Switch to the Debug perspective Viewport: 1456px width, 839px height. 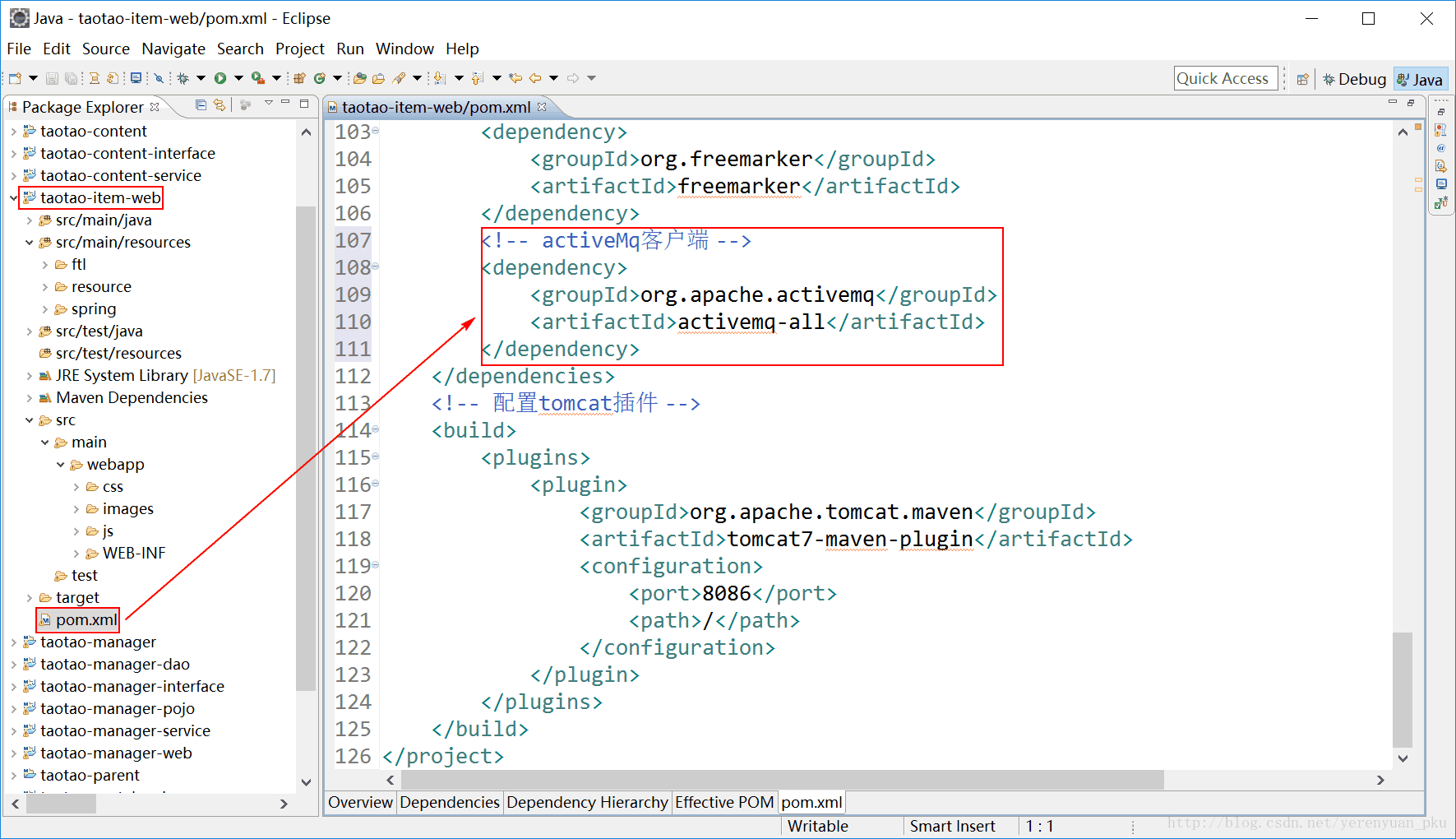[x=1354, y=79]
